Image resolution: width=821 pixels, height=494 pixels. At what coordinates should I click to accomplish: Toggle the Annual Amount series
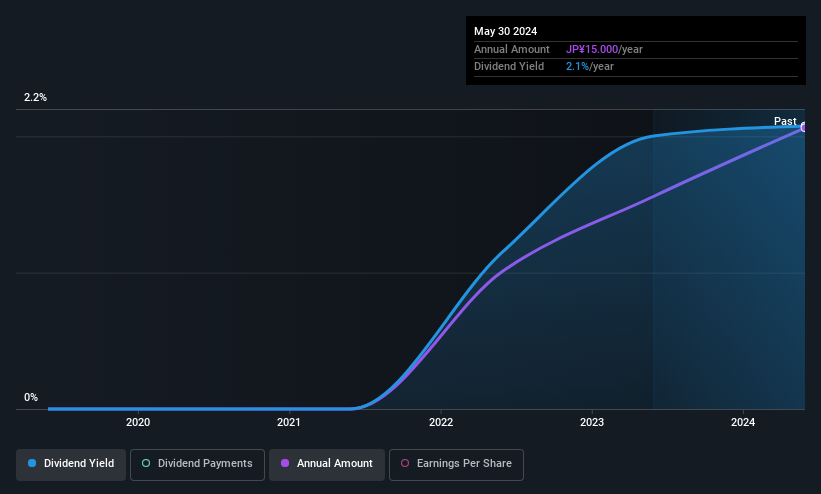pos(327,464)
